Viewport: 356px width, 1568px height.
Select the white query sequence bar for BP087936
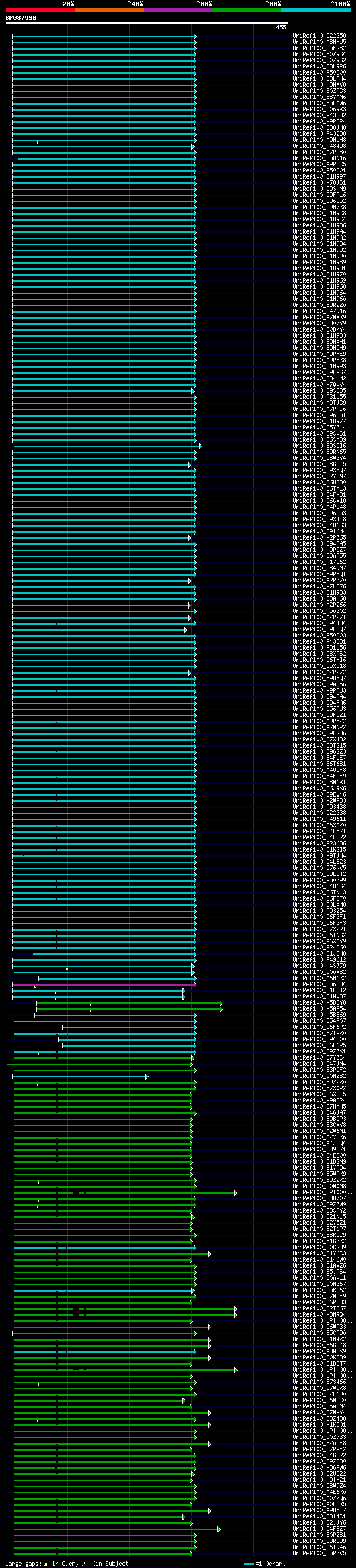pos(147,23)
